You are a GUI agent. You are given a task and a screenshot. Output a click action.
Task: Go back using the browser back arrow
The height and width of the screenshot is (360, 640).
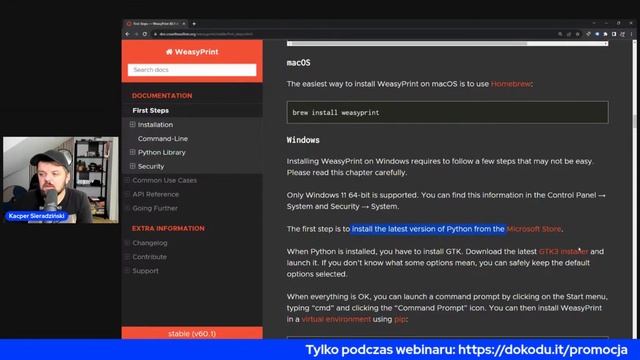pyautogui.click(x=128, y=34)
